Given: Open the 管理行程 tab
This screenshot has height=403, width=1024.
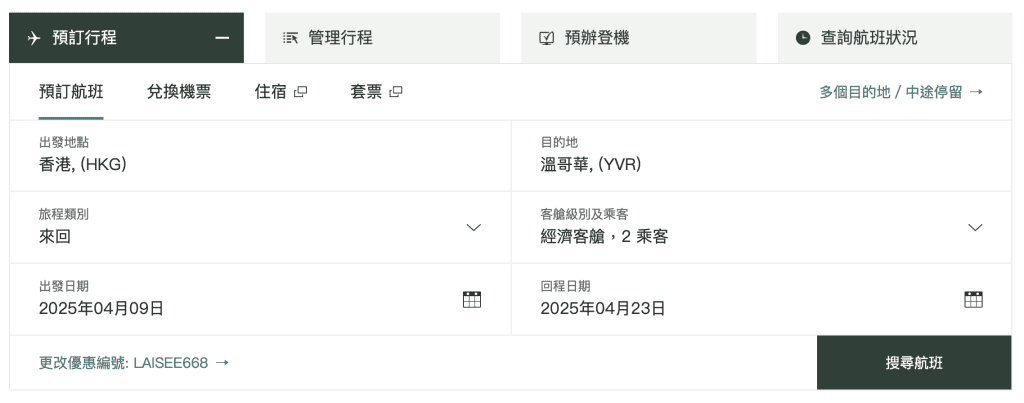Looking at the screenshot, I should coord(340,38).
